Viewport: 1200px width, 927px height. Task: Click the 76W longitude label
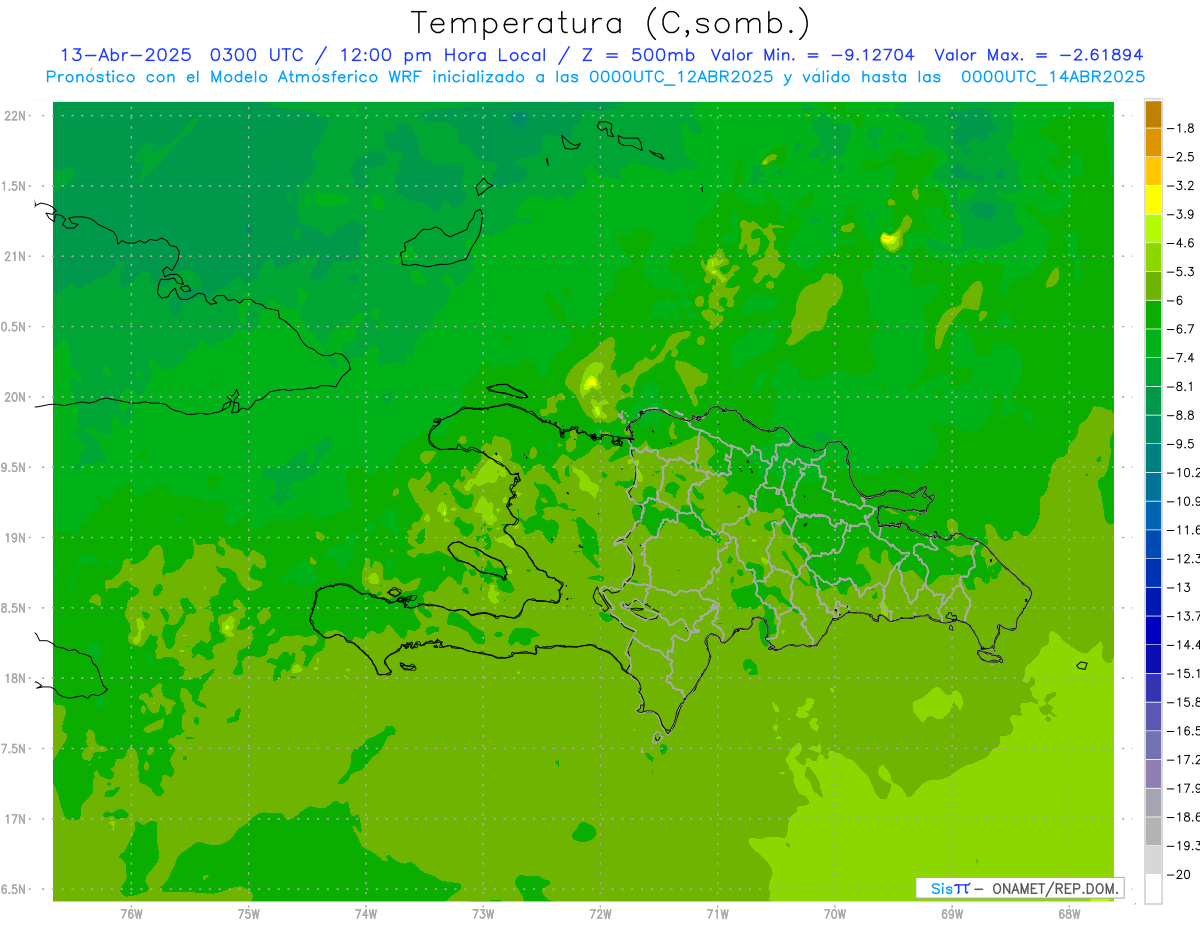click(131, 914)
